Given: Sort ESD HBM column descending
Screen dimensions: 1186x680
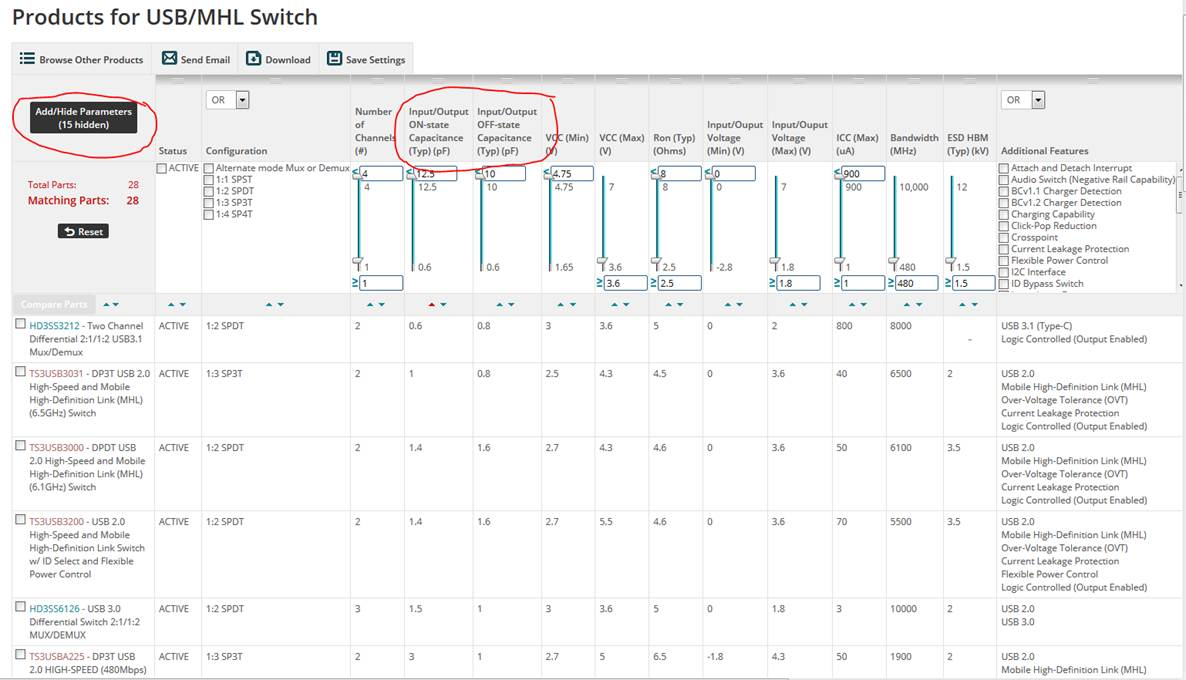Looking at the screenshot, I should coord(974,304).
